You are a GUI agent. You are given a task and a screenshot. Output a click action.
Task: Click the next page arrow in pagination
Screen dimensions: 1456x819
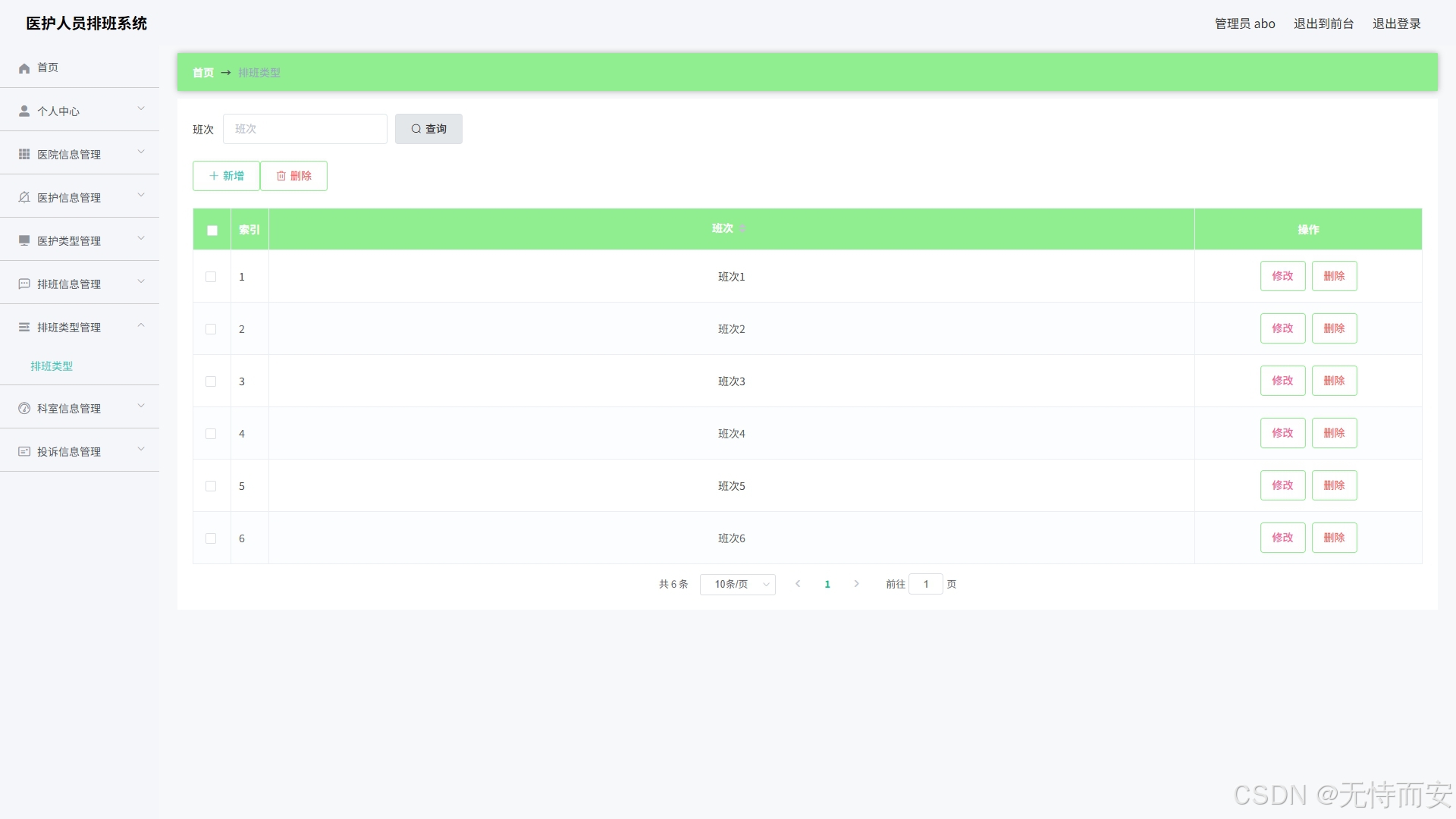(x=856, y=584)
